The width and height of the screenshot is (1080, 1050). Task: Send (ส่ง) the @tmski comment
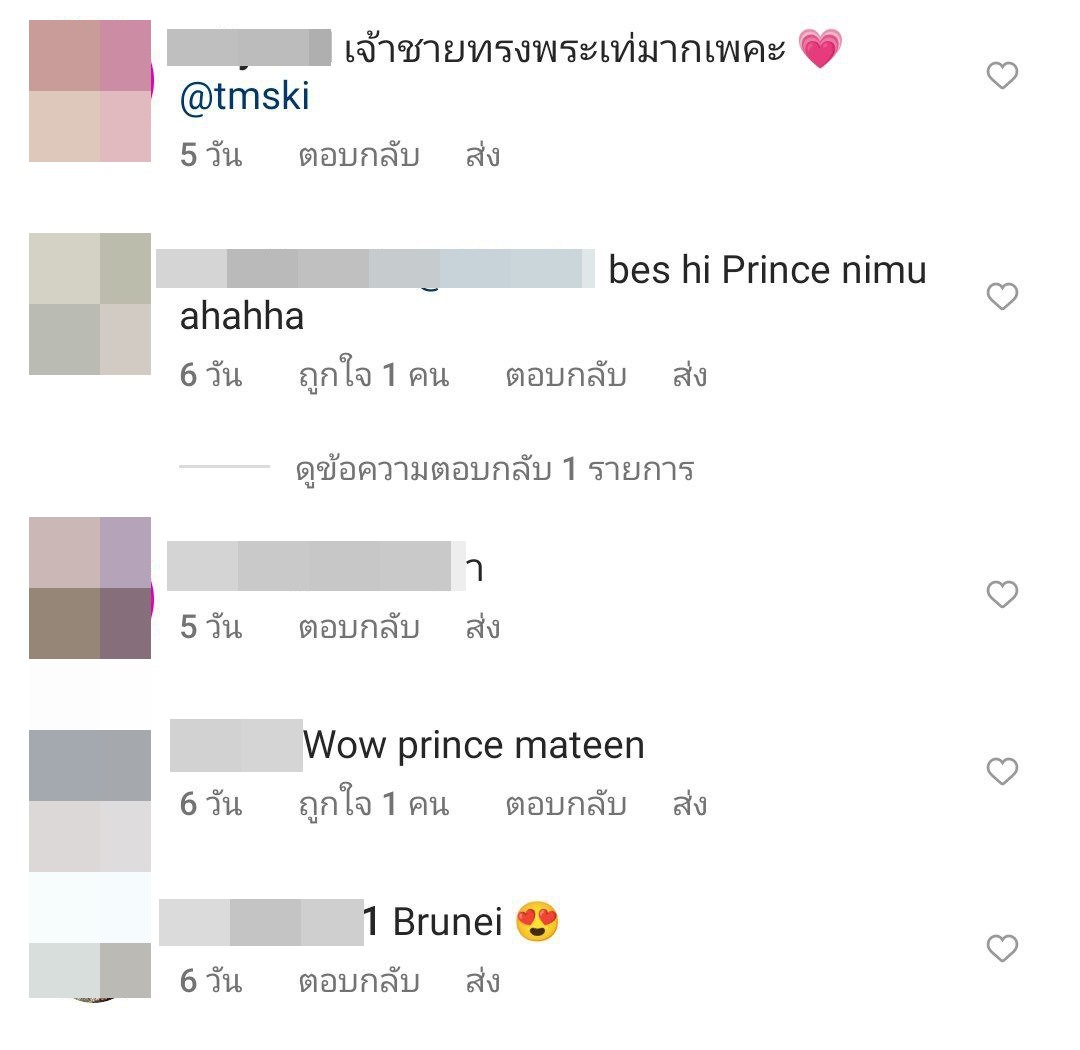[483, 155]
